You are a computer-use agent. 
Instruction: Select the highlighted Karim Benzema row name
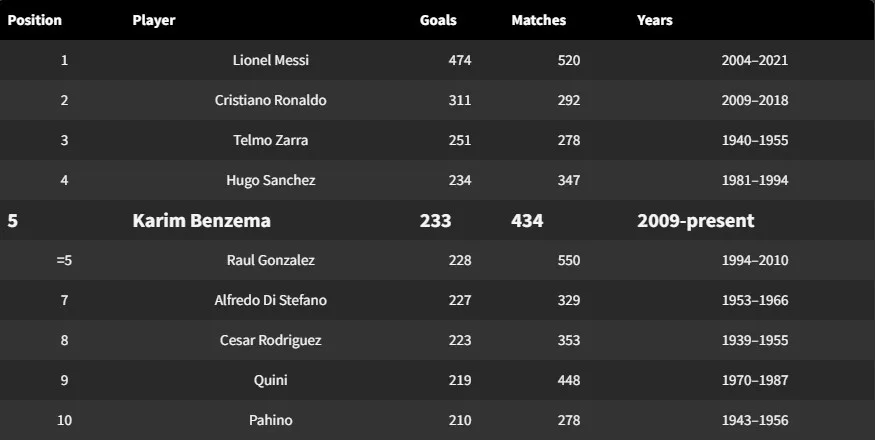(201, 221)
